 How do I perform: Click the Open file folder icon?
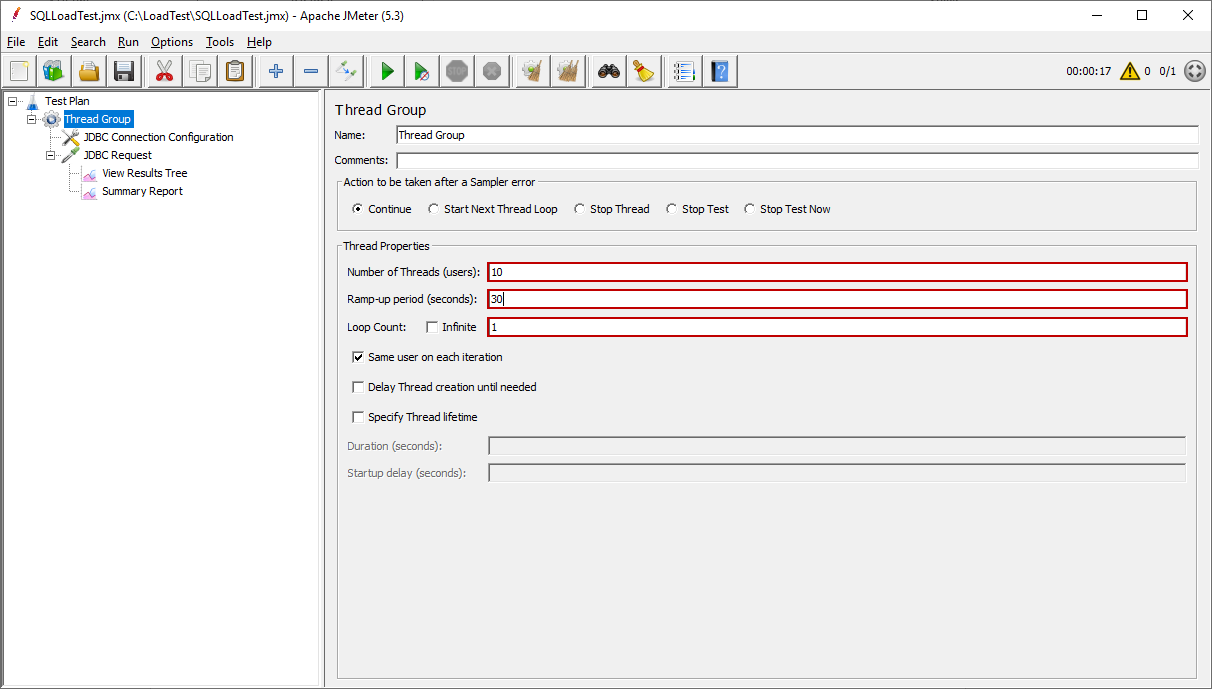(89, 71)
